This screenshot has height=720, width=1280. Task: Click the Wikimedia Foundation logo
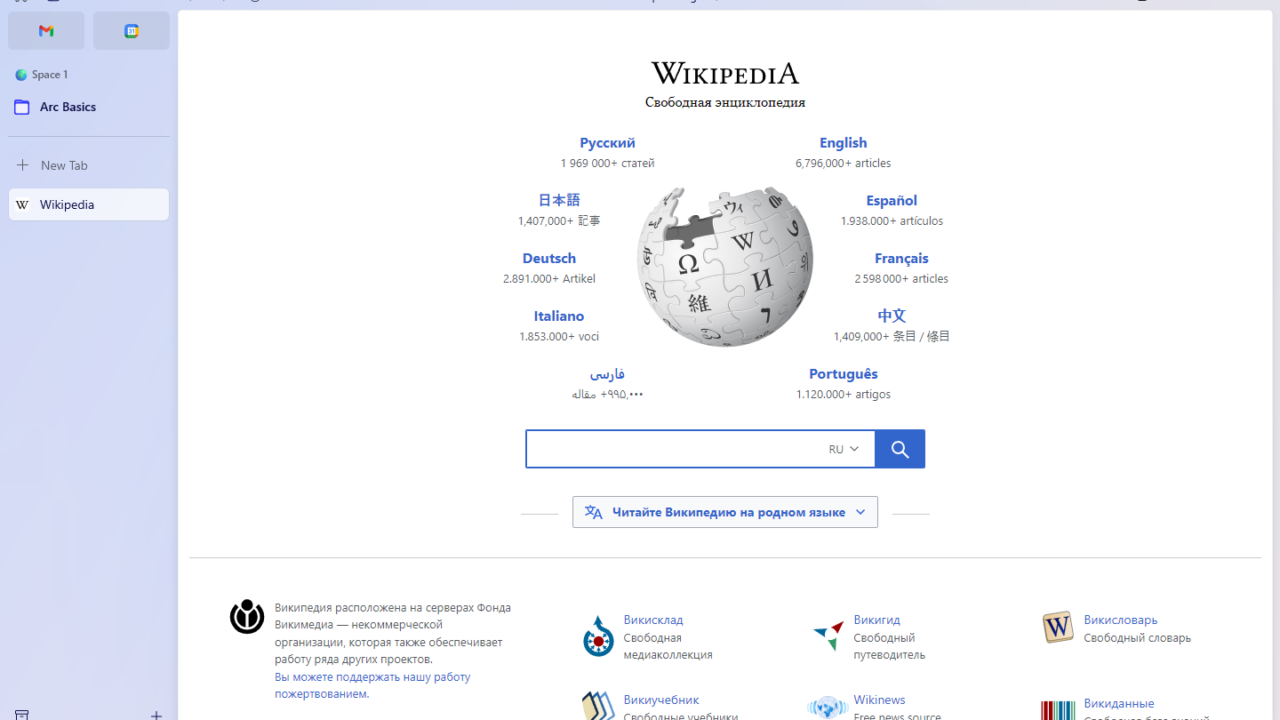[247, 617]
